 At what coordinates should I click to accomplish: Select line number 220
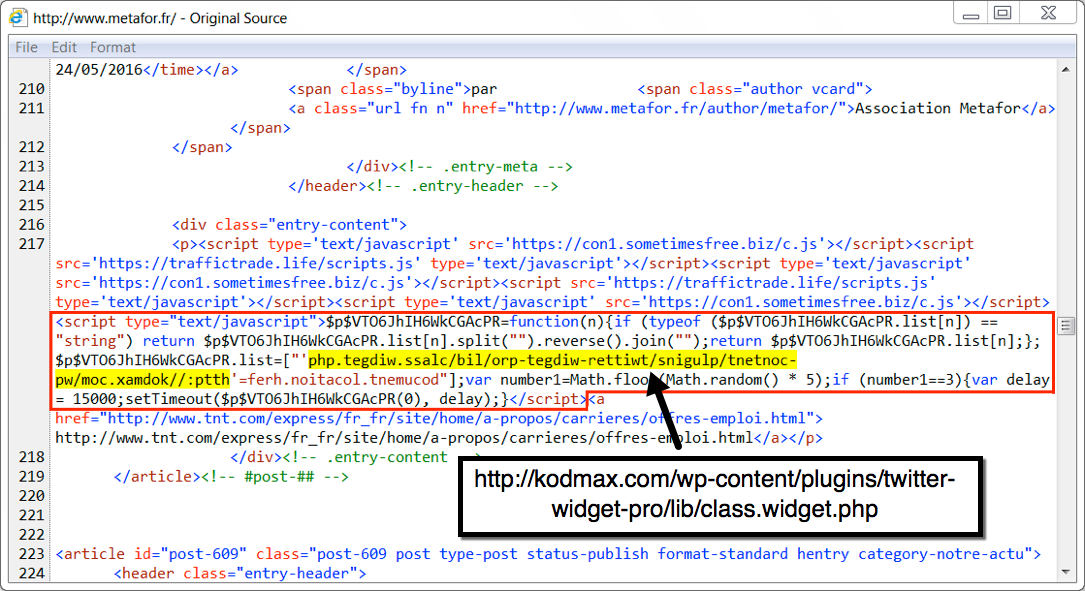32,496
